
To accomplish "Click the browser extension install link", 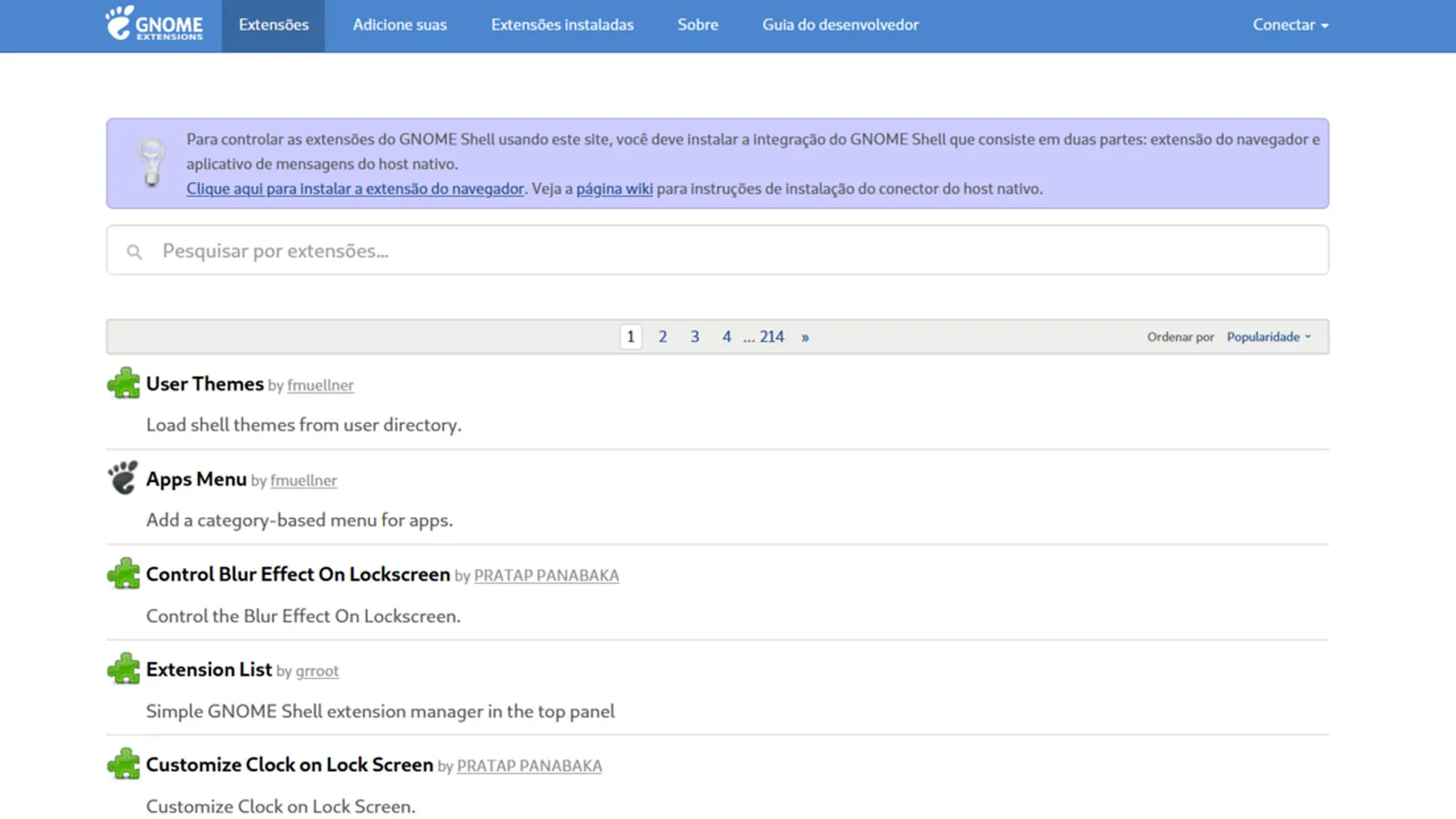I will coord(355,188).
